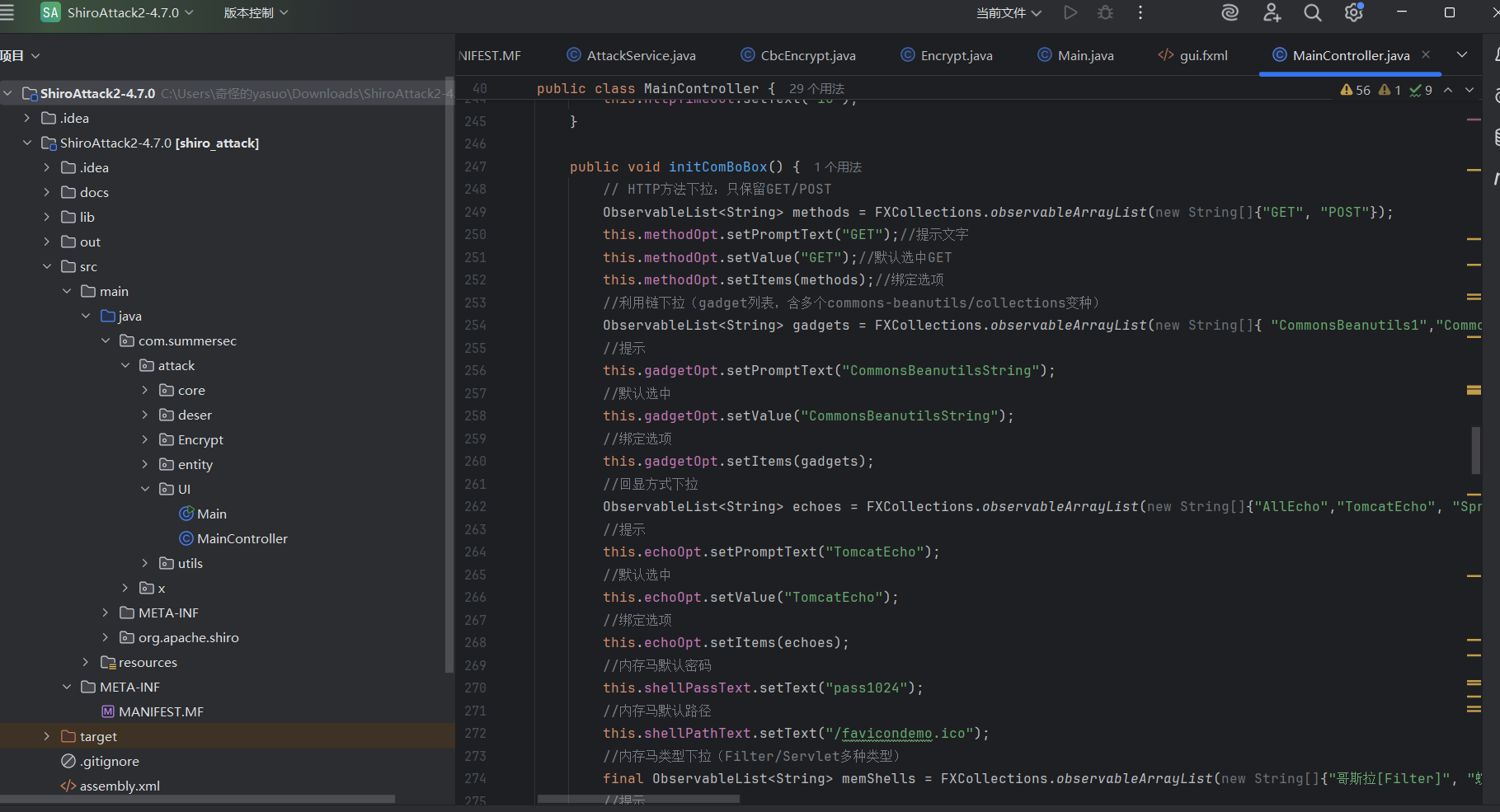Open MANIFEST.MF in the project tree
Screen dimensions: 1500x812
(161, 711)
